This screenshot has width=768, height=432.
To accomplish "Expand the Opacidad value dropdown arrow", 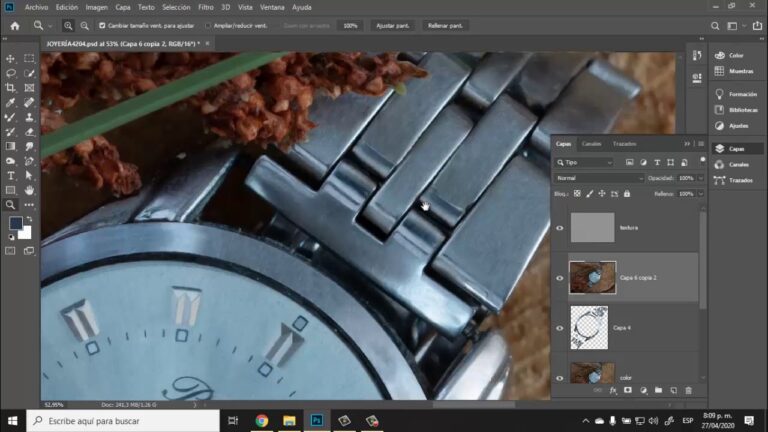I will click(701, 178).
